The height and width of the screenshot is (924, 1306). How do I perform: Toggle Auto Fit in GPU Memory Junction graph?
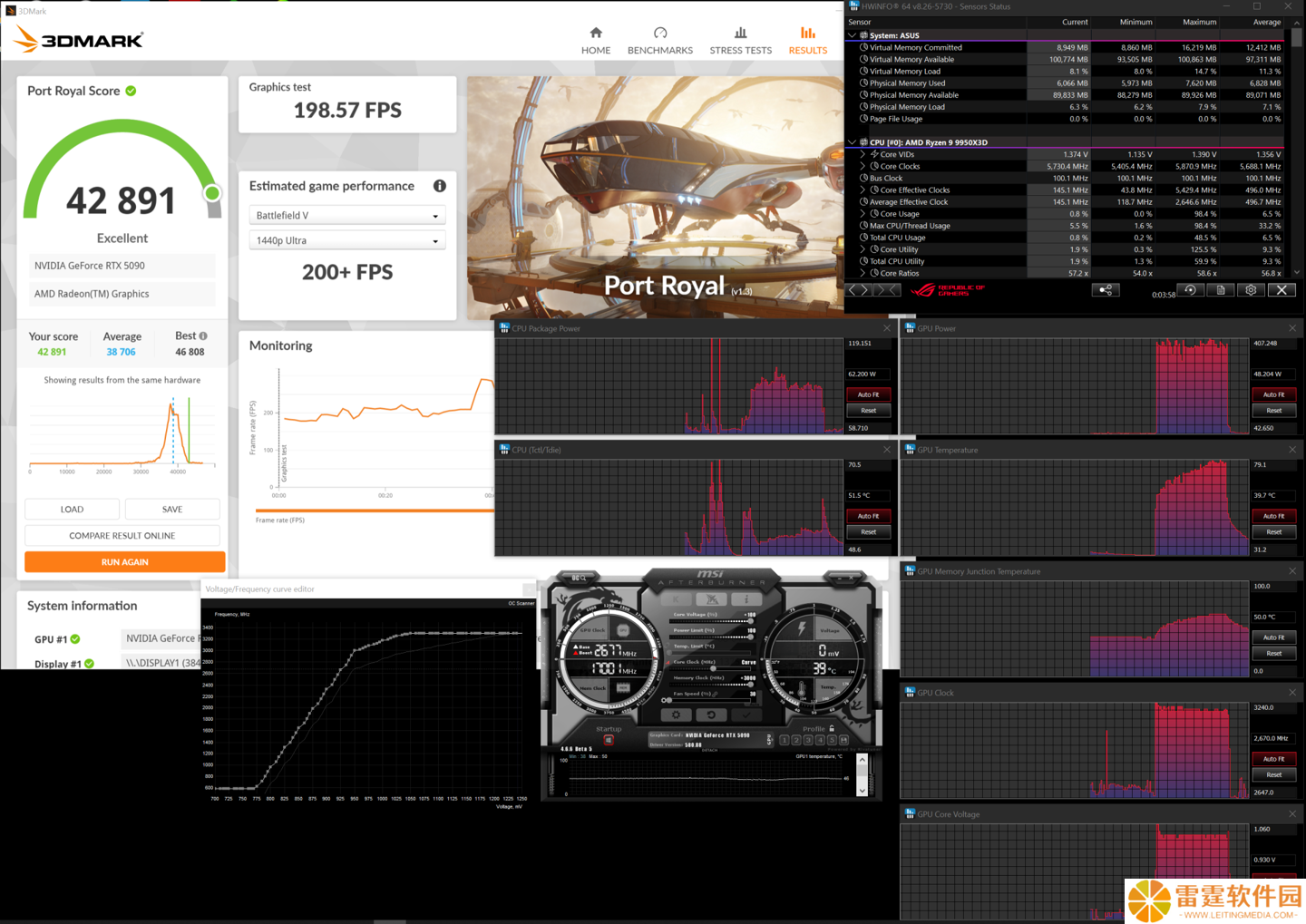[1274, 637]
